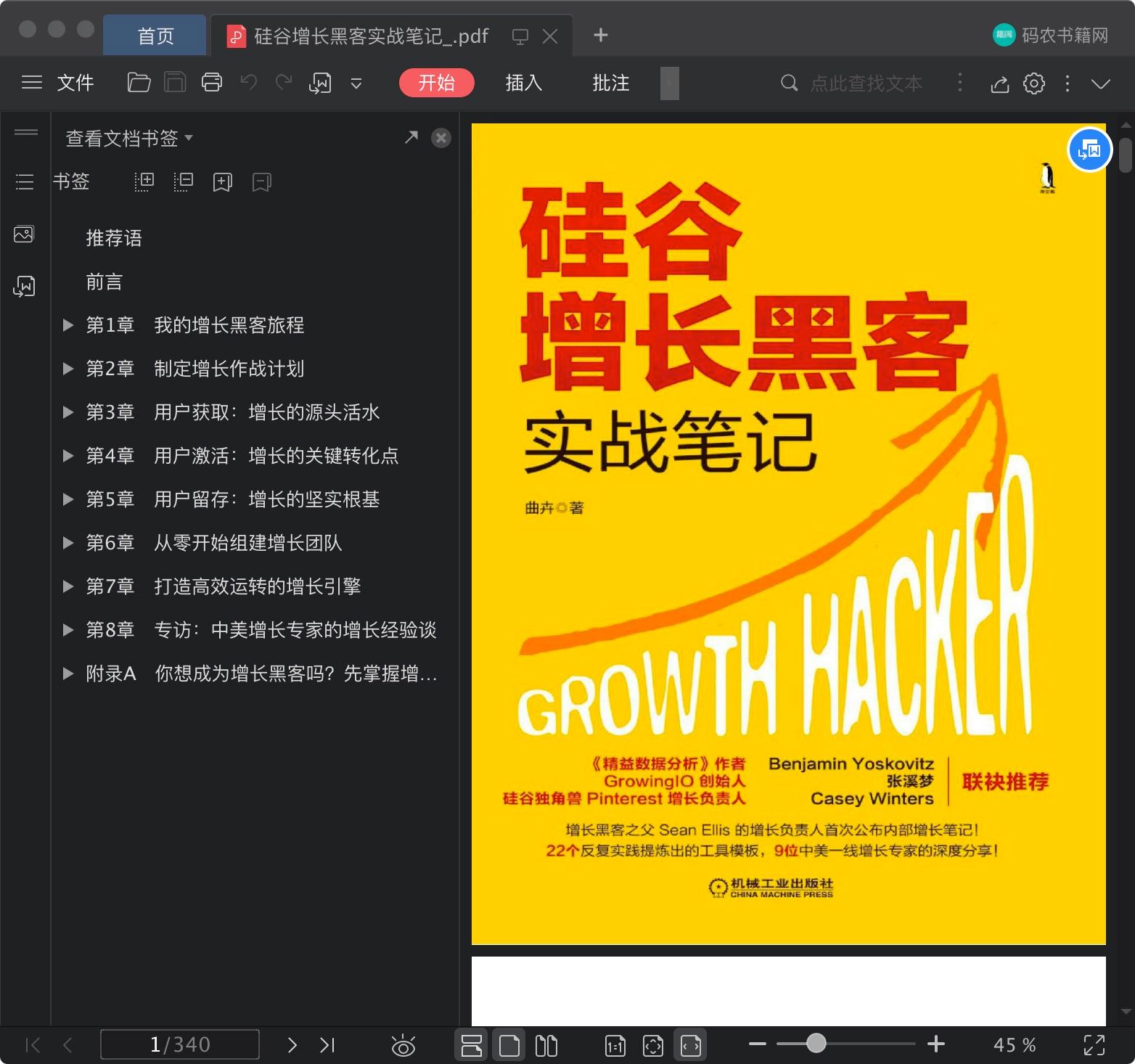Expand 第5章 用户留存 bookmark
The height and width of the screenshot is (1064, 1135).
pos(68,499)
